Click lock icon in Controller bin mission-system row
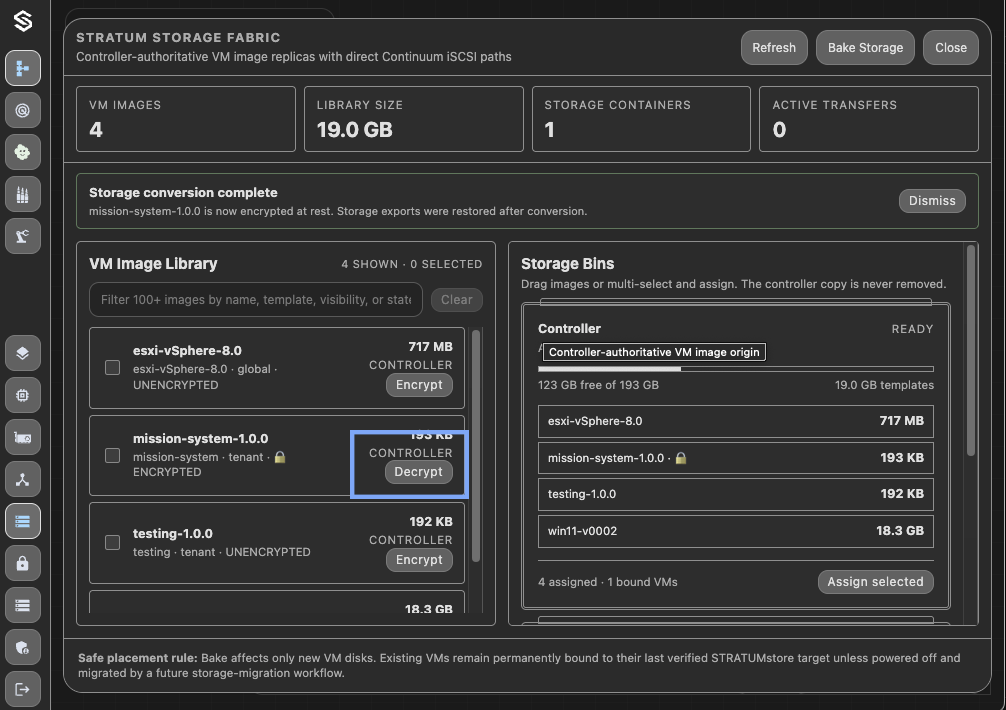The width and height of the screenshot is (1006, 710). click(681, 458)
